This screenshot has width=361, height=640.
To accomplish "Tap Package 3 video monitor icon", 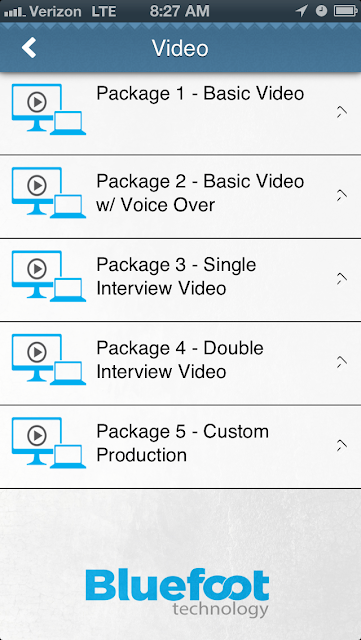I will point(49,276).
